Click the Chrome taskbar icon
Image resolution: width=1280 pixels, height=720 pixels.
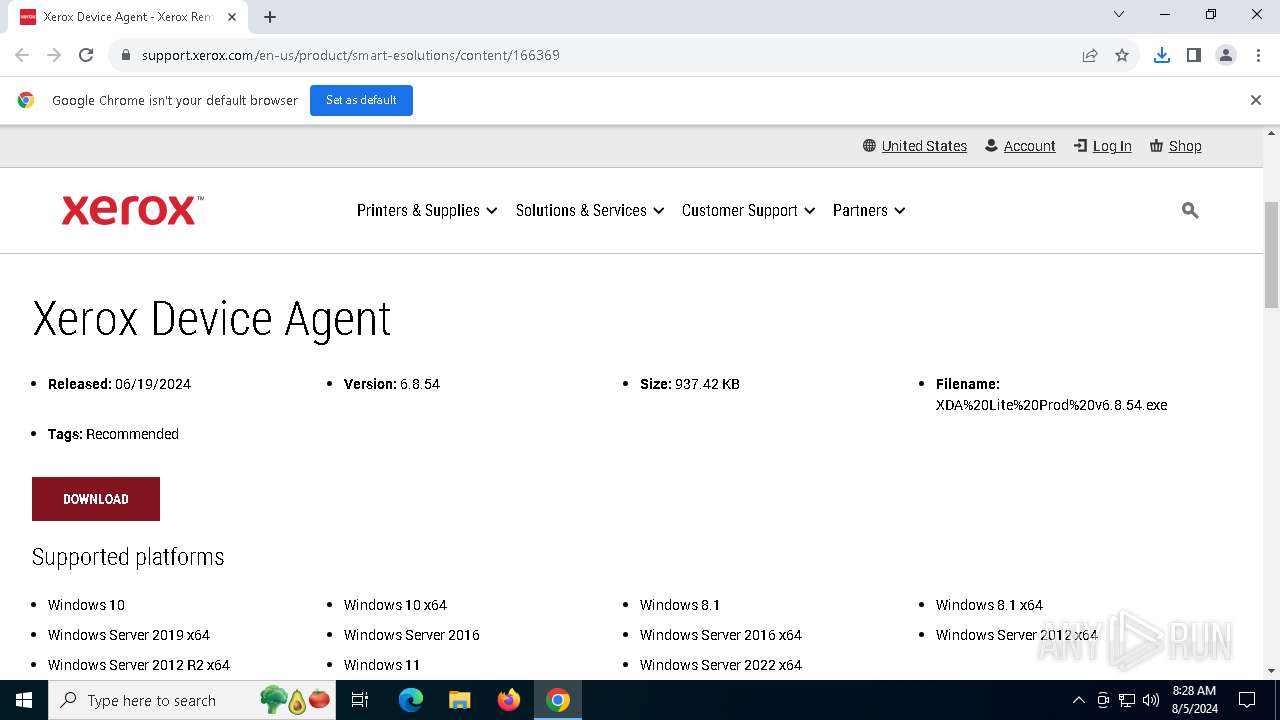click(x=558, y=700)
